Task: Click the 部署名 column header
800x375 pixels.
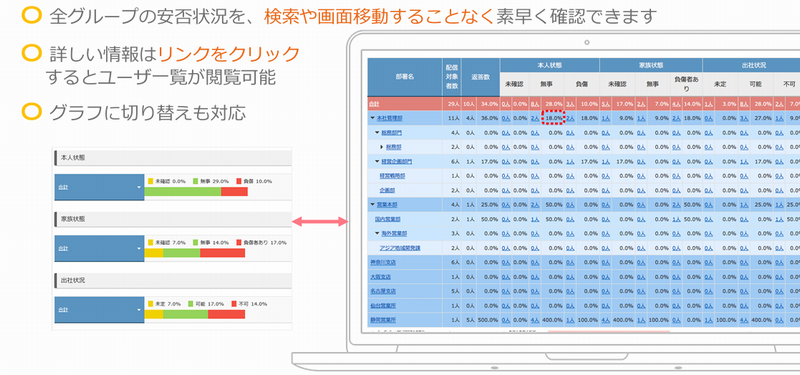Action: 405,77
